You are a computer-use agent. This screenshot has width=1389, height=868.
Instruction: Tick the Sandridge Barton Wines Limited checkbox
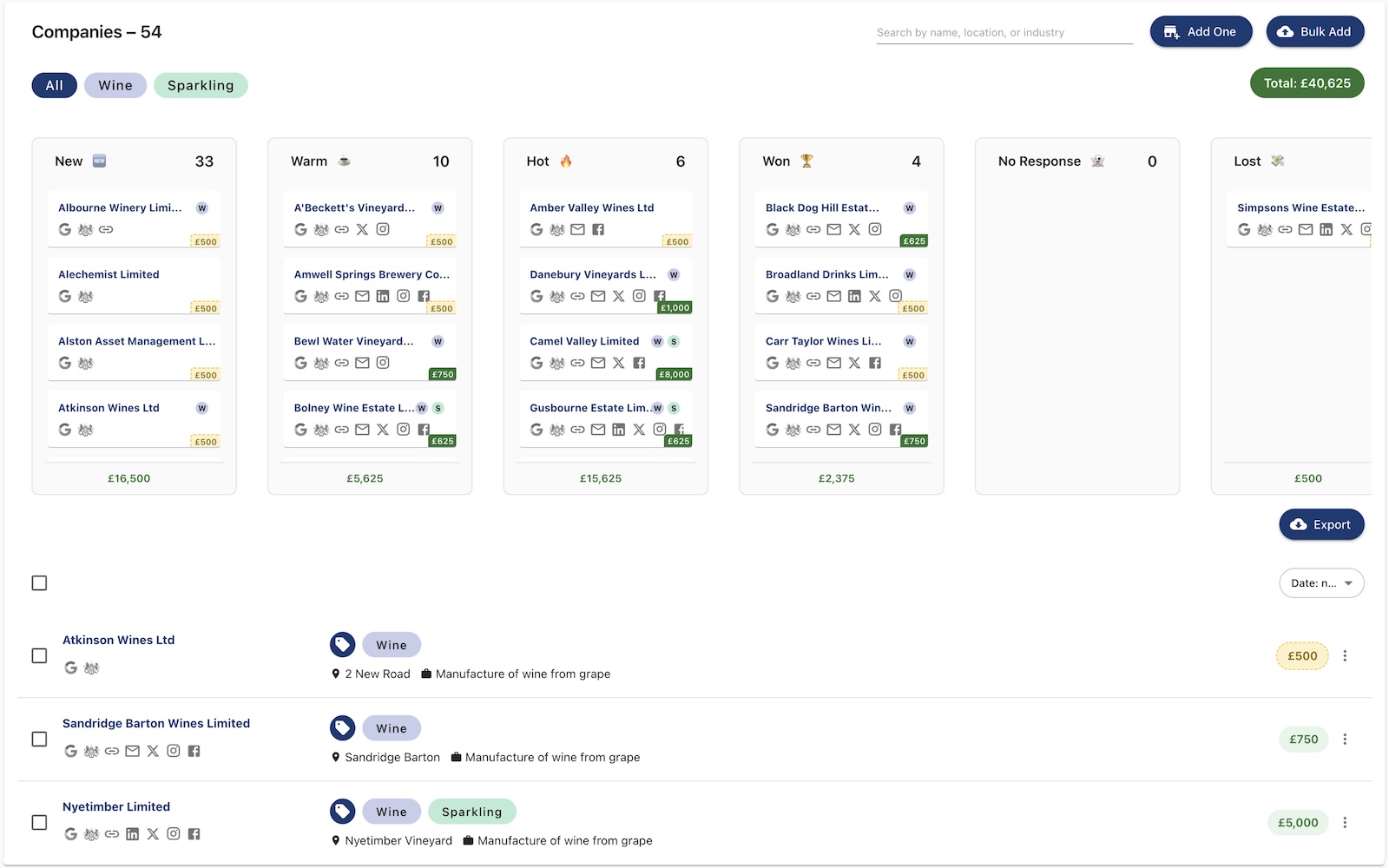pos(39,740)
